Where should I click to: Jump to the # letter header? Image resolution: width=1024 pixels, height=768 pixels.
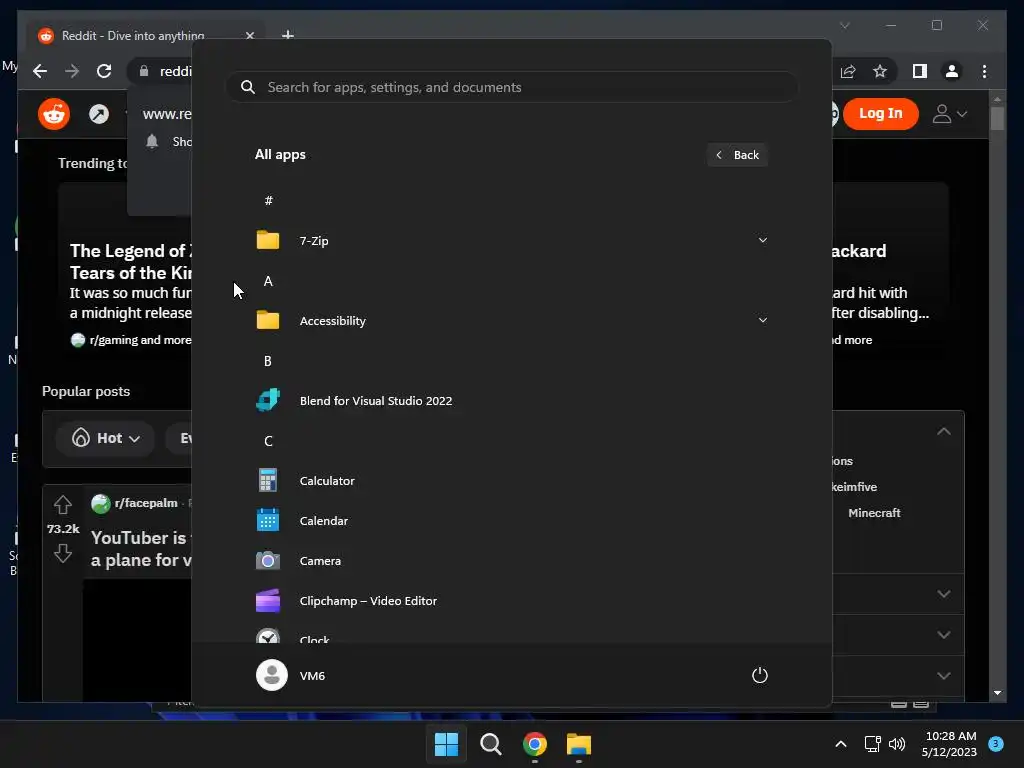coord(268,200)
